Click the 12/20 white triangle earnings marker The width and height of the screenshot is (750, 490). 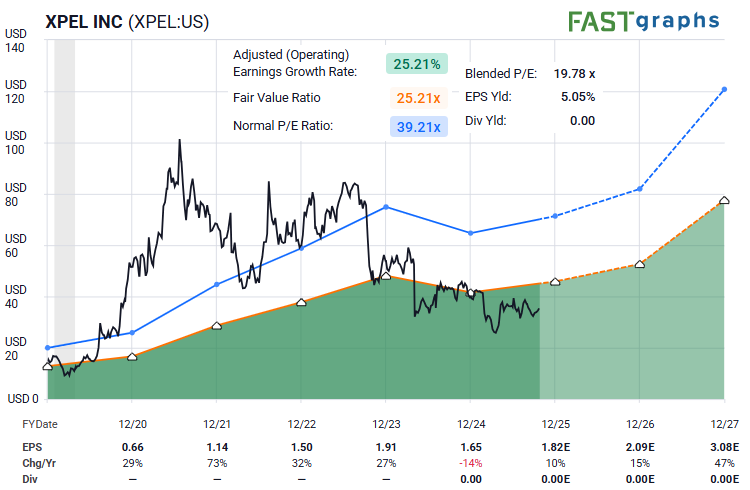click(132, 356)
